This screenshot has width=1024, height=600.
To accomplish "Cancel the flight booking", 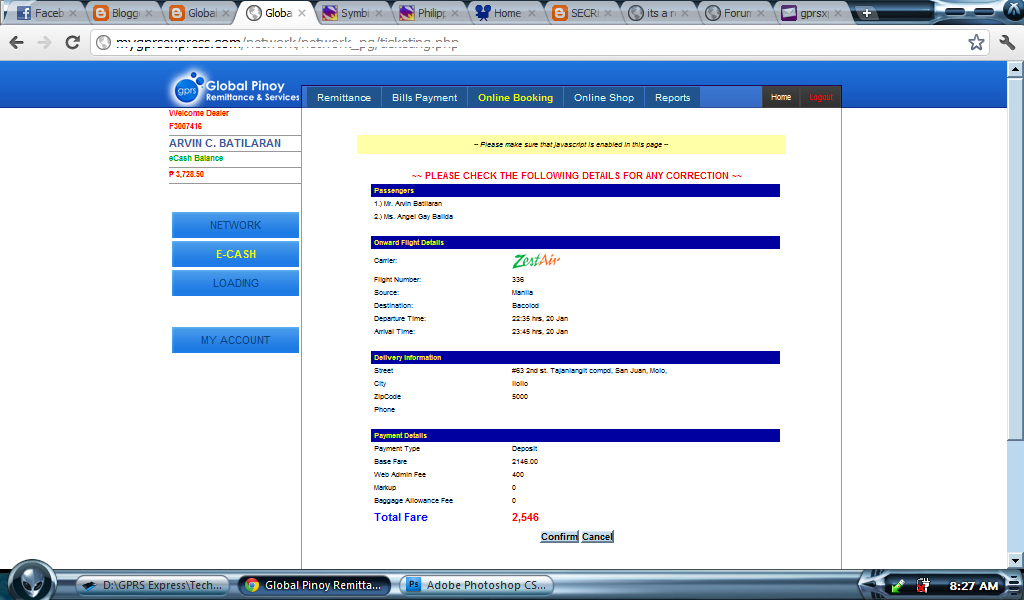I will pyautogui.click(x=597, y=537).
